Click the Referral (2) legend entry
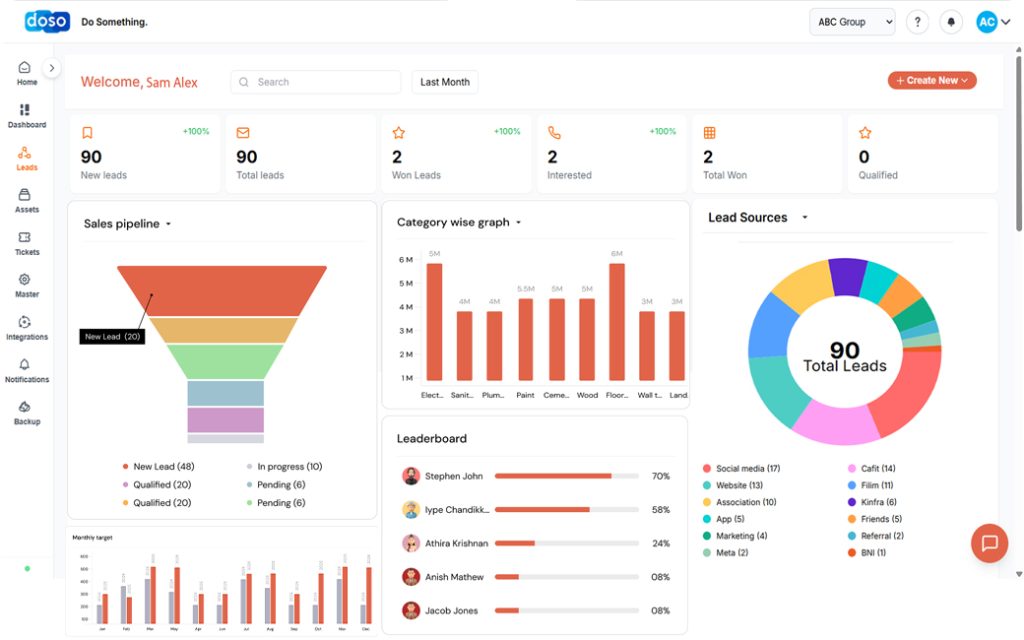The image size is (1024, 640). pos(876,536)
